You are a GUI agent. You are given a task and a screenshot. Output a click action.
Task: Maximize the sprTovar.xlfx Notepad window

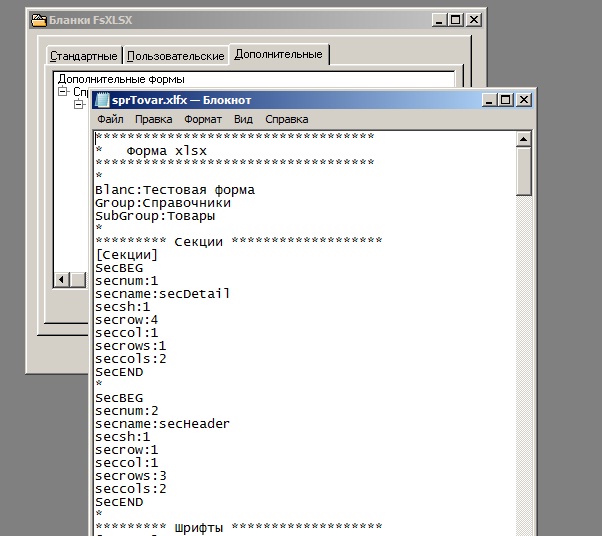pos(505,100)
